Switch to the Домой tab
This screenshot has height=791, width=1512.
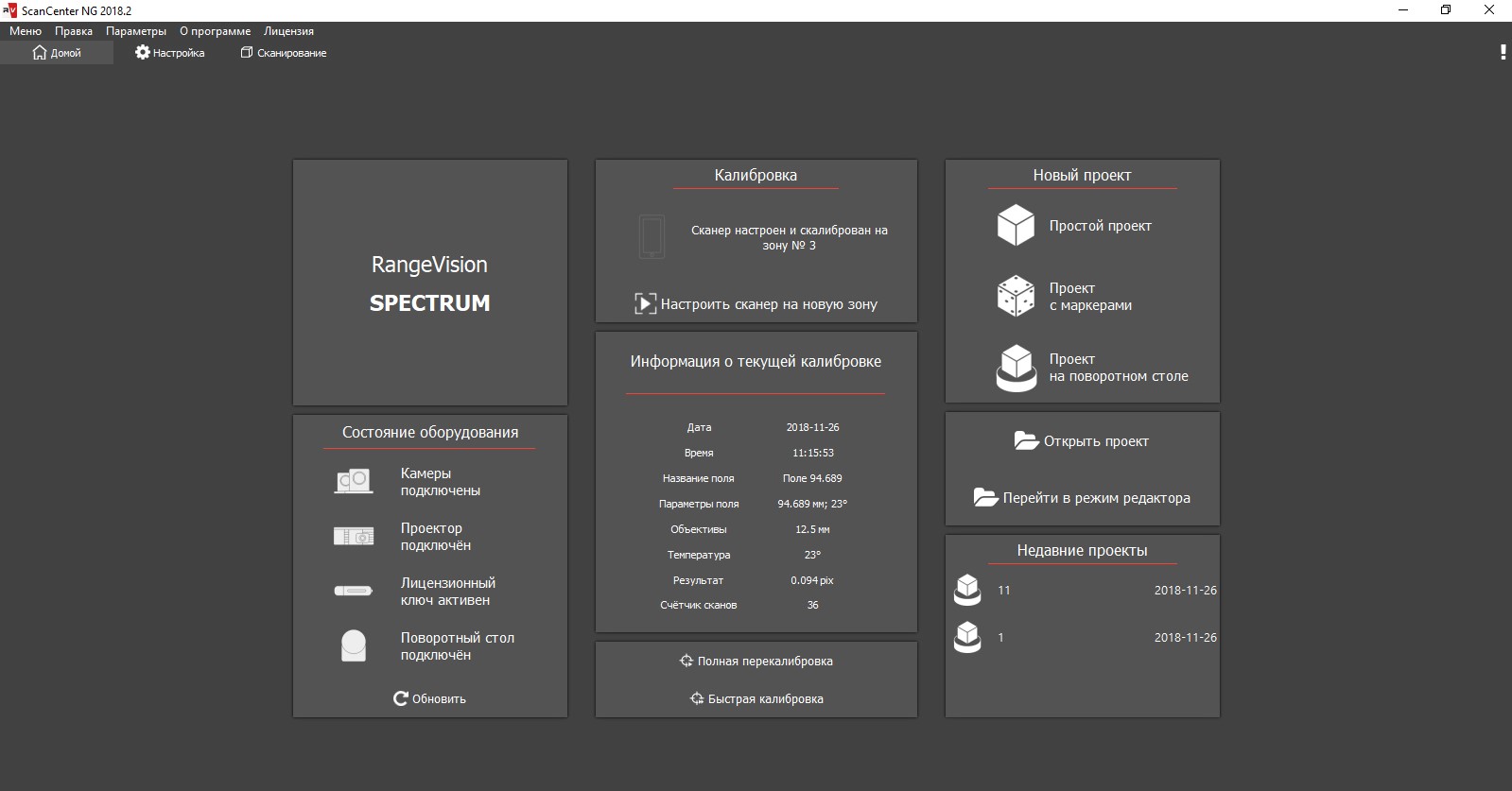[57, 53]
